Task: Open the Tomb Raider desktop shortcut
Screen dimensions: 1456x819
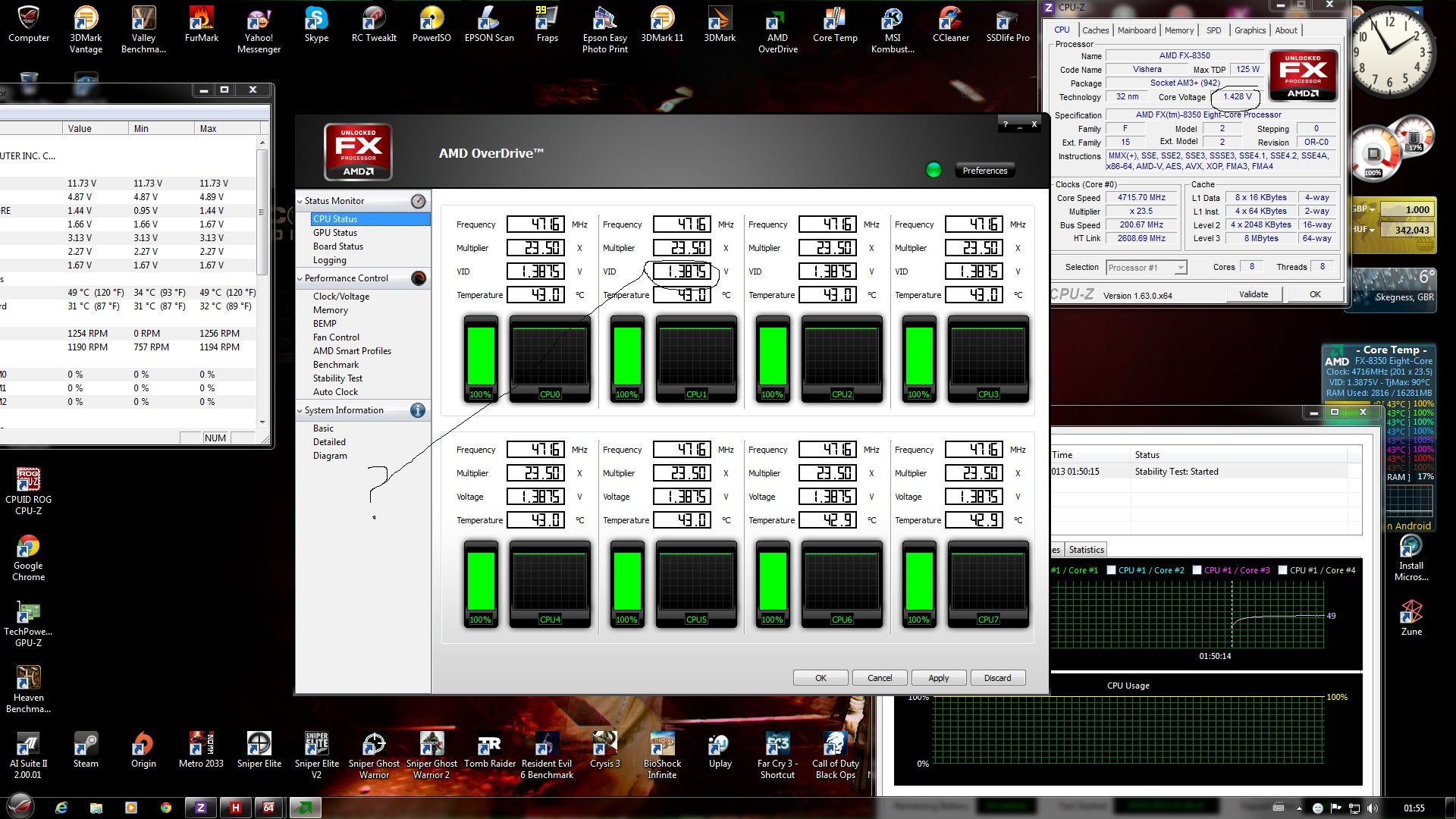Action: click(x=489, y=750)
